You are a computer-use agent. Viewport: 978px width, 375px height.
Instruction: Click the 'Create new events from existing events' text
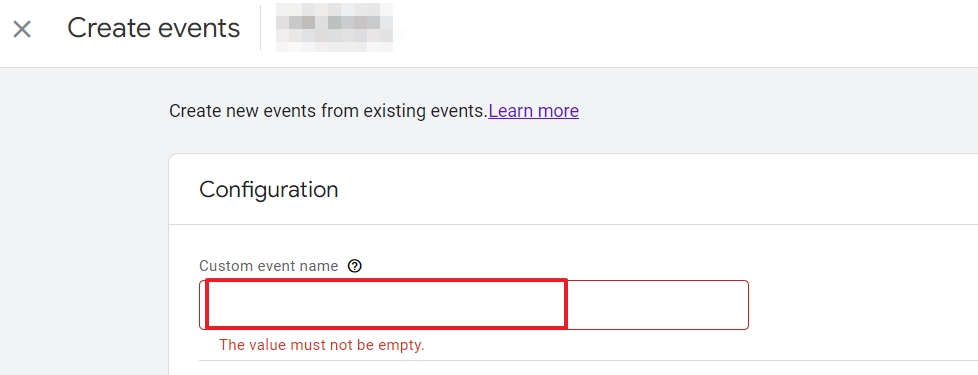click(x=328, y=111)
